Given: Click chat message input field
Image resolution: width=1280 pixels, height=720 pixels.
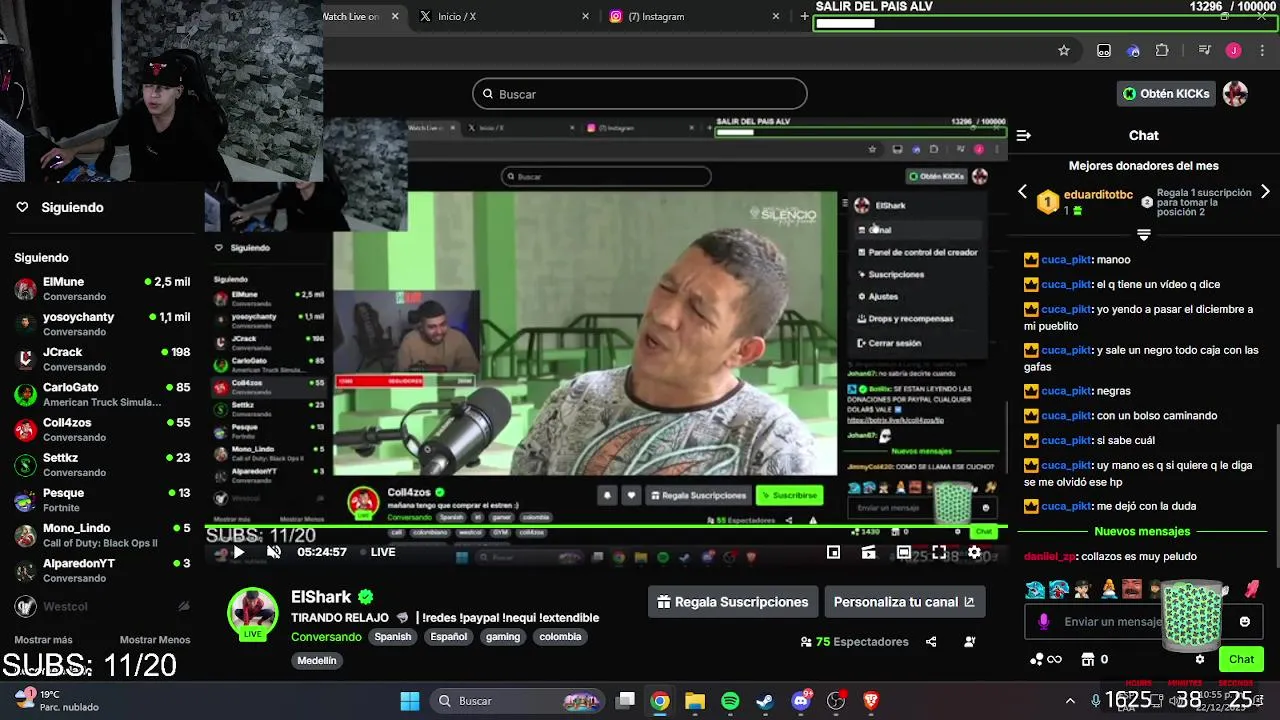Looking at the screenshot, I should 1142,621.
